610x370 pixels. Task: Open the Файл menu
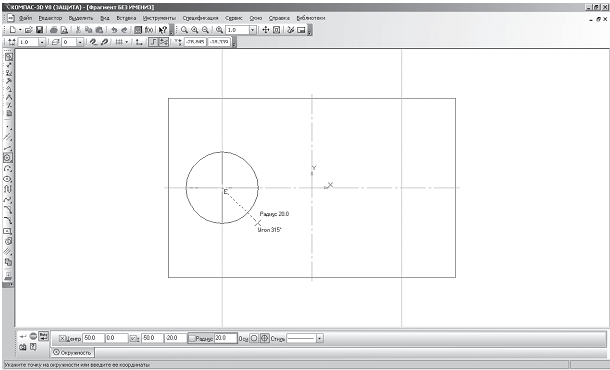pos(26,18)
